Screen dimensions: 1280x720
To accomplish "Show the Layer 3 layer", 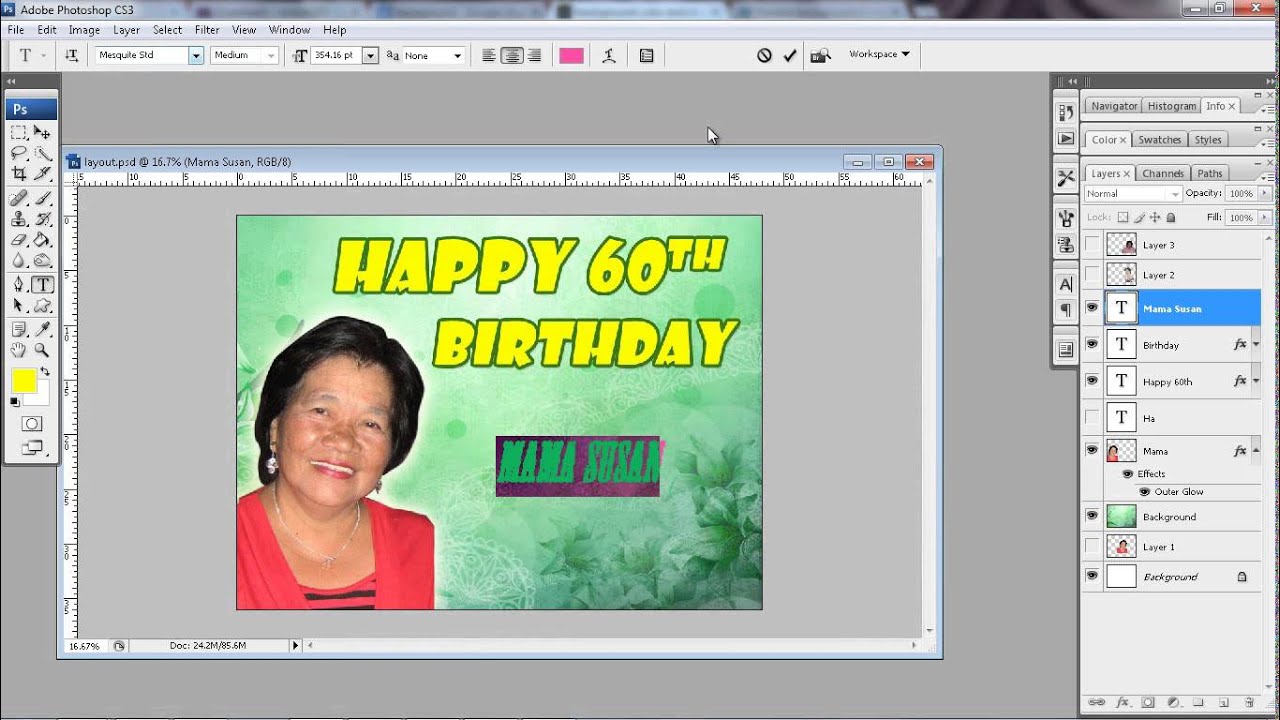I will click(1092, 244).
